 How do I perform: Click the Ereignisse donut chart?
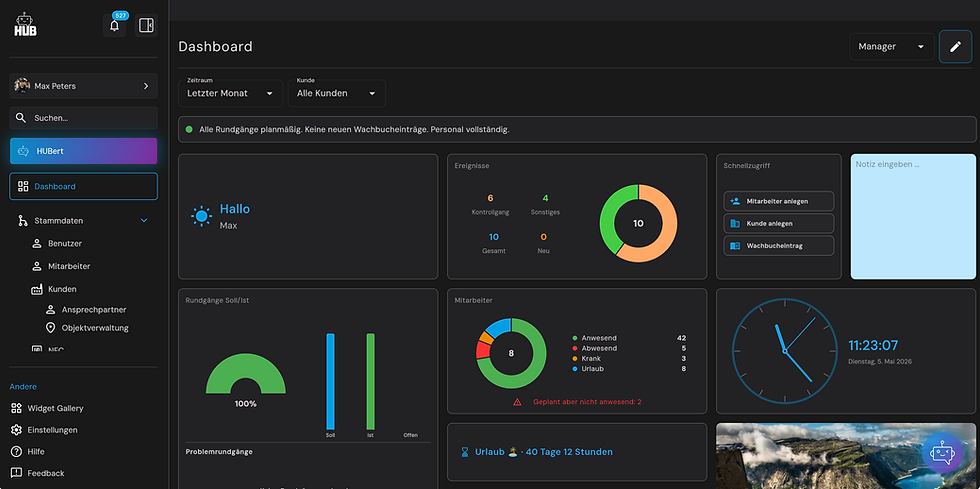click(x=638, y=223)
